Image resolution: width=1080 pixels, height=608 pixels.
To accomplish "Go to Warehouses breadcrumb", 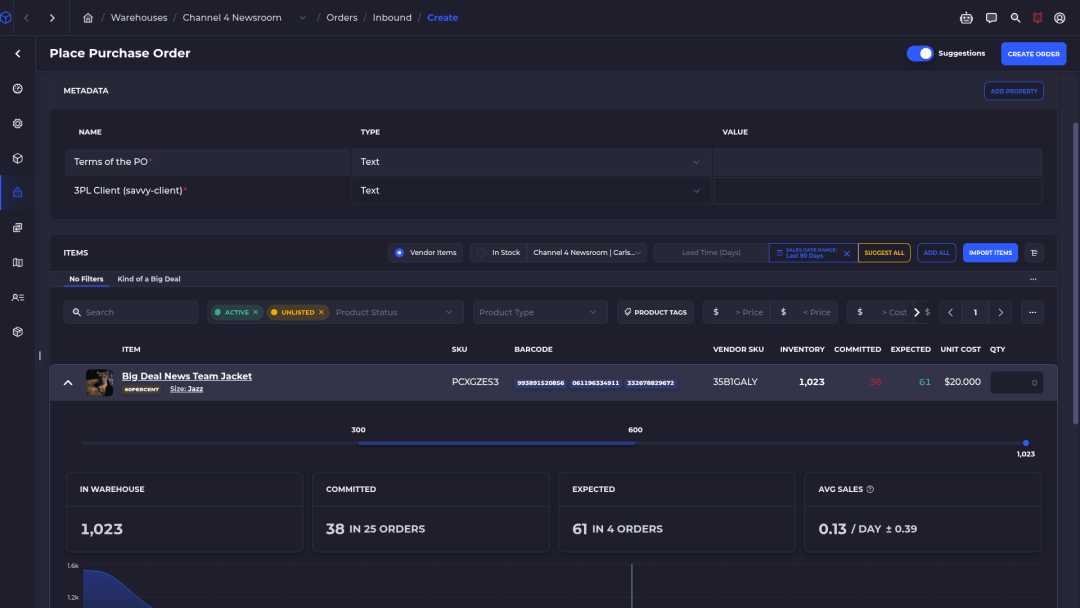I will 139,18.
